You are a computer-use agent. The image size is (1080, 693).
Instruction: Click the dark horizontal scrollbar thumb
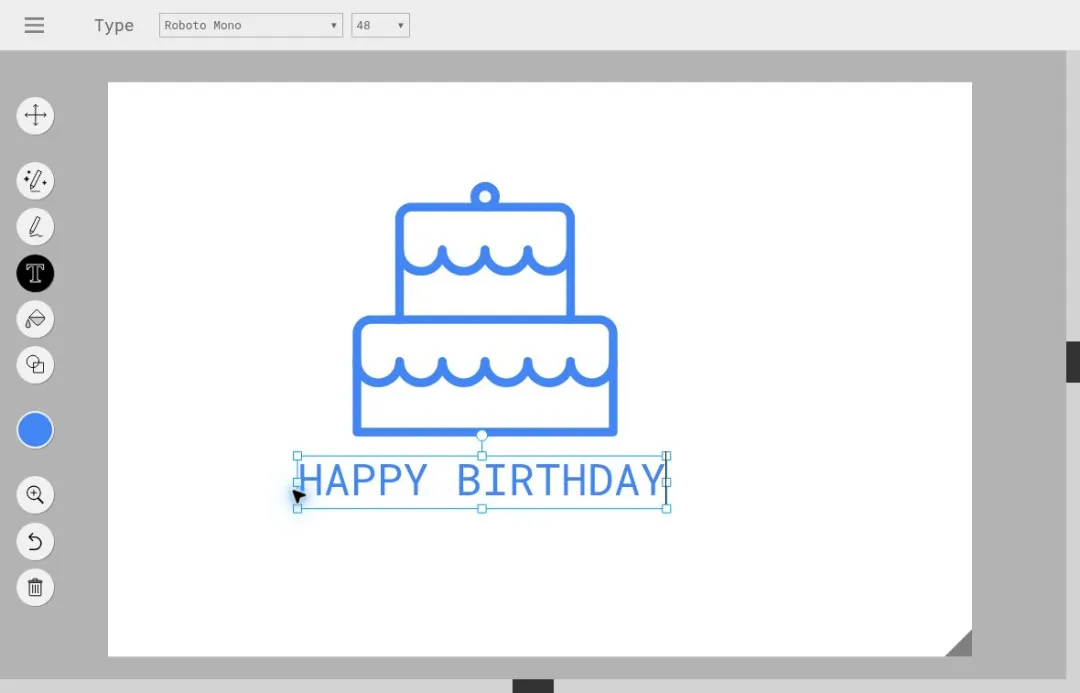533,686
